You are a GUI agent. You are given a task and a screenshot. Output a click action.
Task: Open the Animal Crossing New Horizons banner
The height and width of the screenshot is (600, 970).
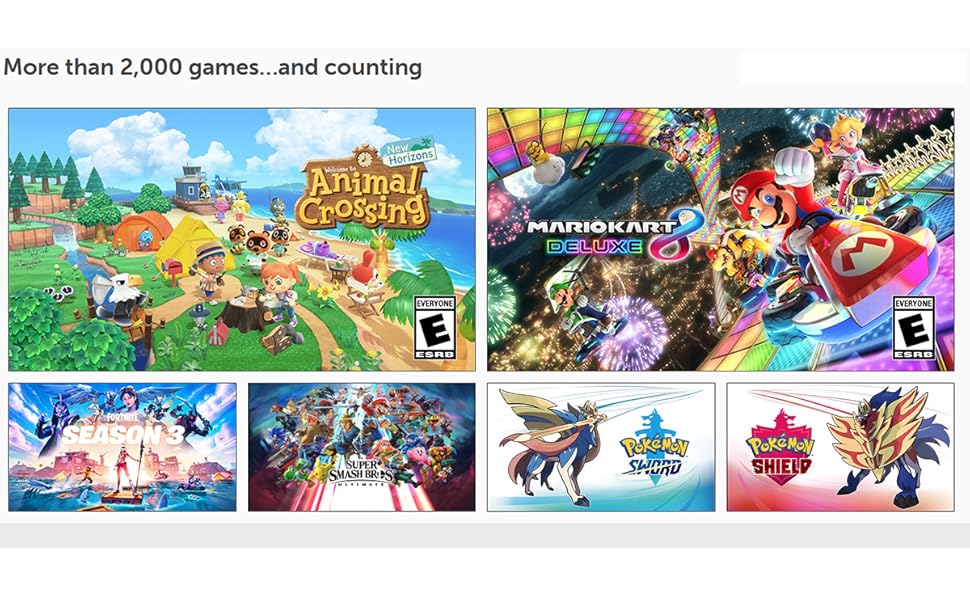click(x=242, y=239)
